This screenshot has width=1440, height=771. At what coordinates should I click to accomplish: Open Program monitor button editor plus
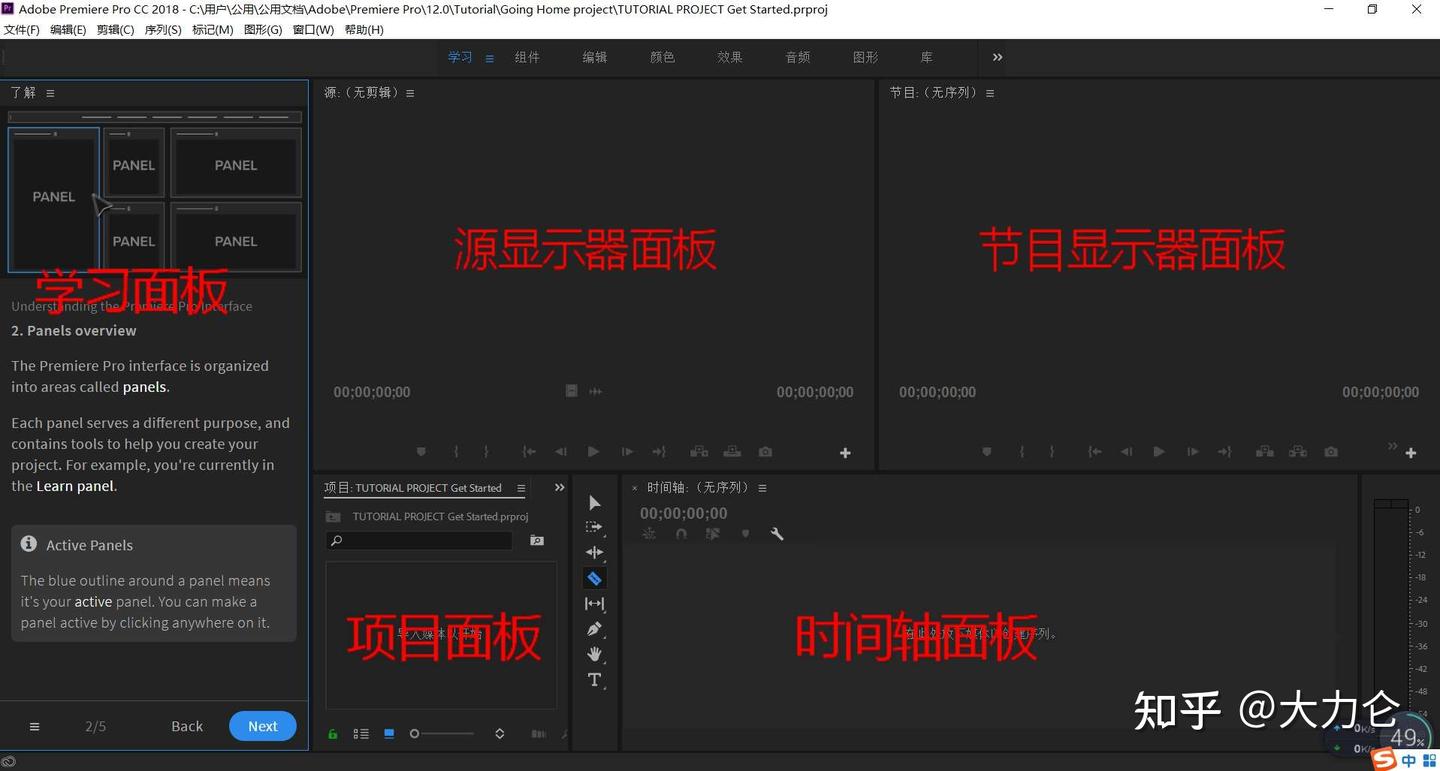1411,453
